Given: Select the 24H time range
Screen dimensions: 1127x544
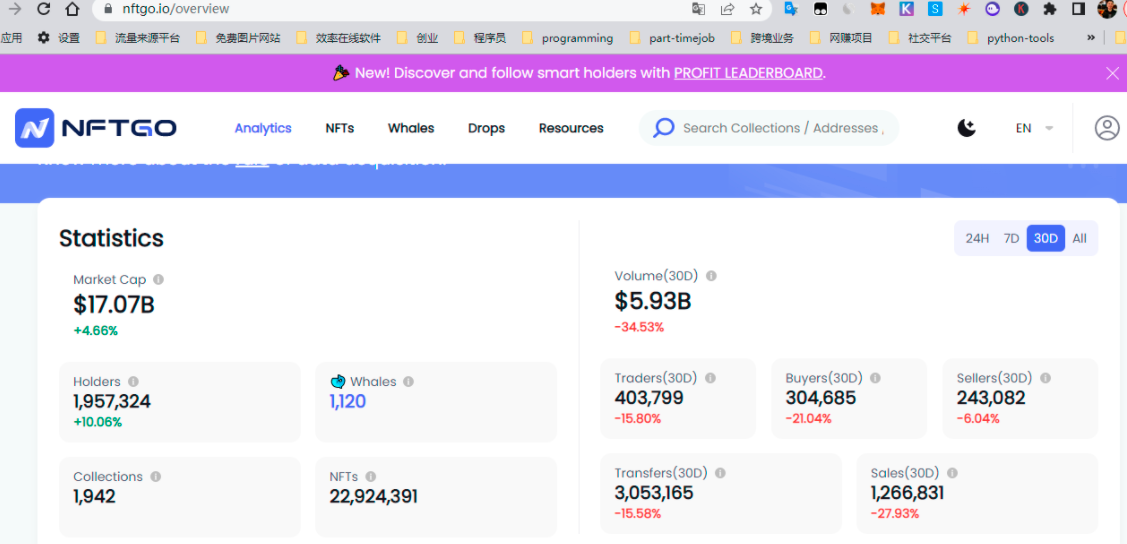Looking at the screenshot, I should (977, 238).
